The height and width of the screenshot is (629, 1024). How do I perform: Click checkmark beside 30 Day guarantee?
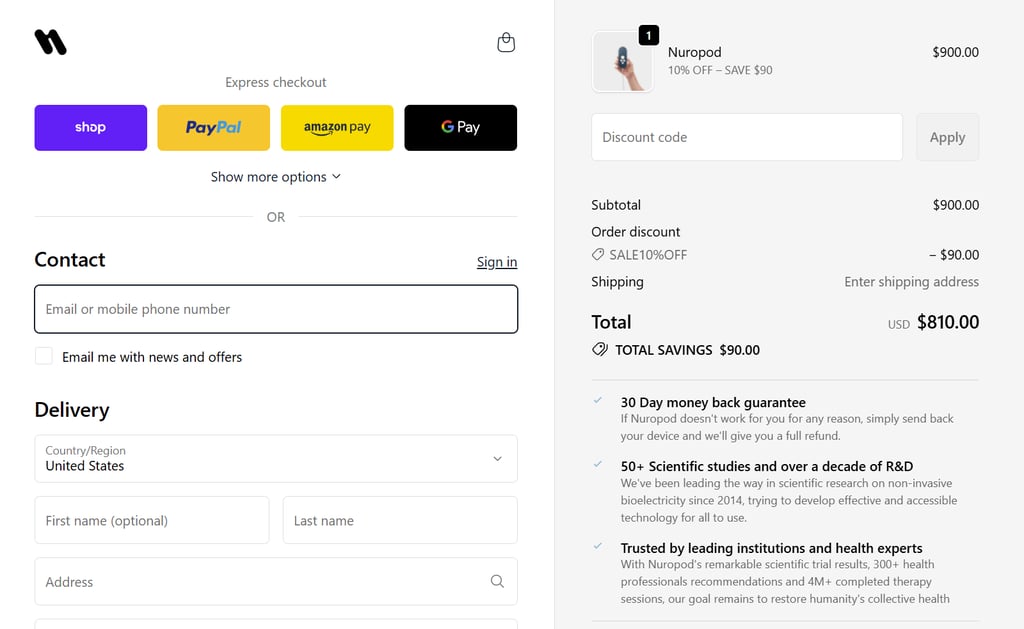[598, 400]
